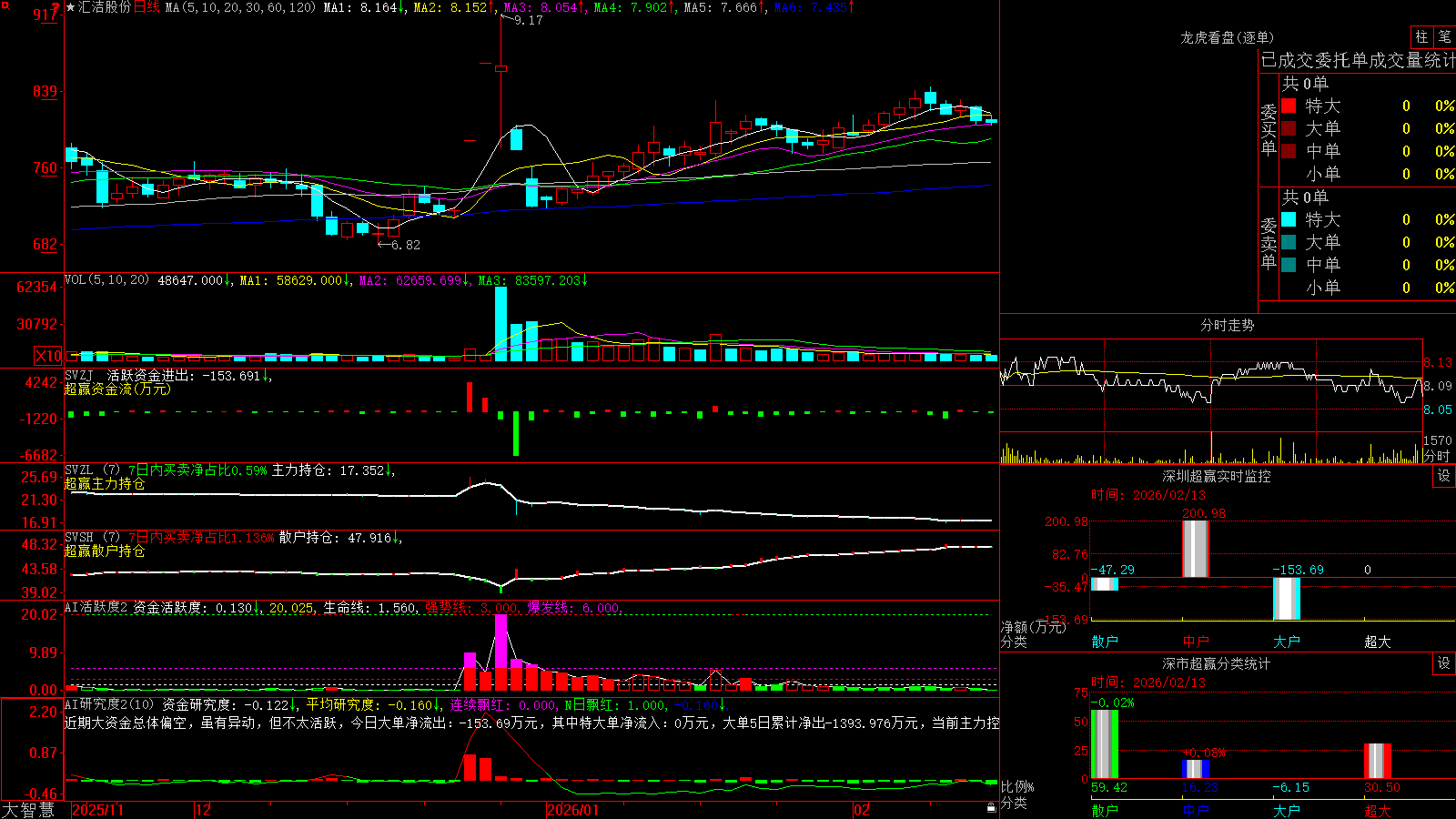Click the 分时走势 panel title
This screenshot has width=1456, height=819.
[1227, 325]
